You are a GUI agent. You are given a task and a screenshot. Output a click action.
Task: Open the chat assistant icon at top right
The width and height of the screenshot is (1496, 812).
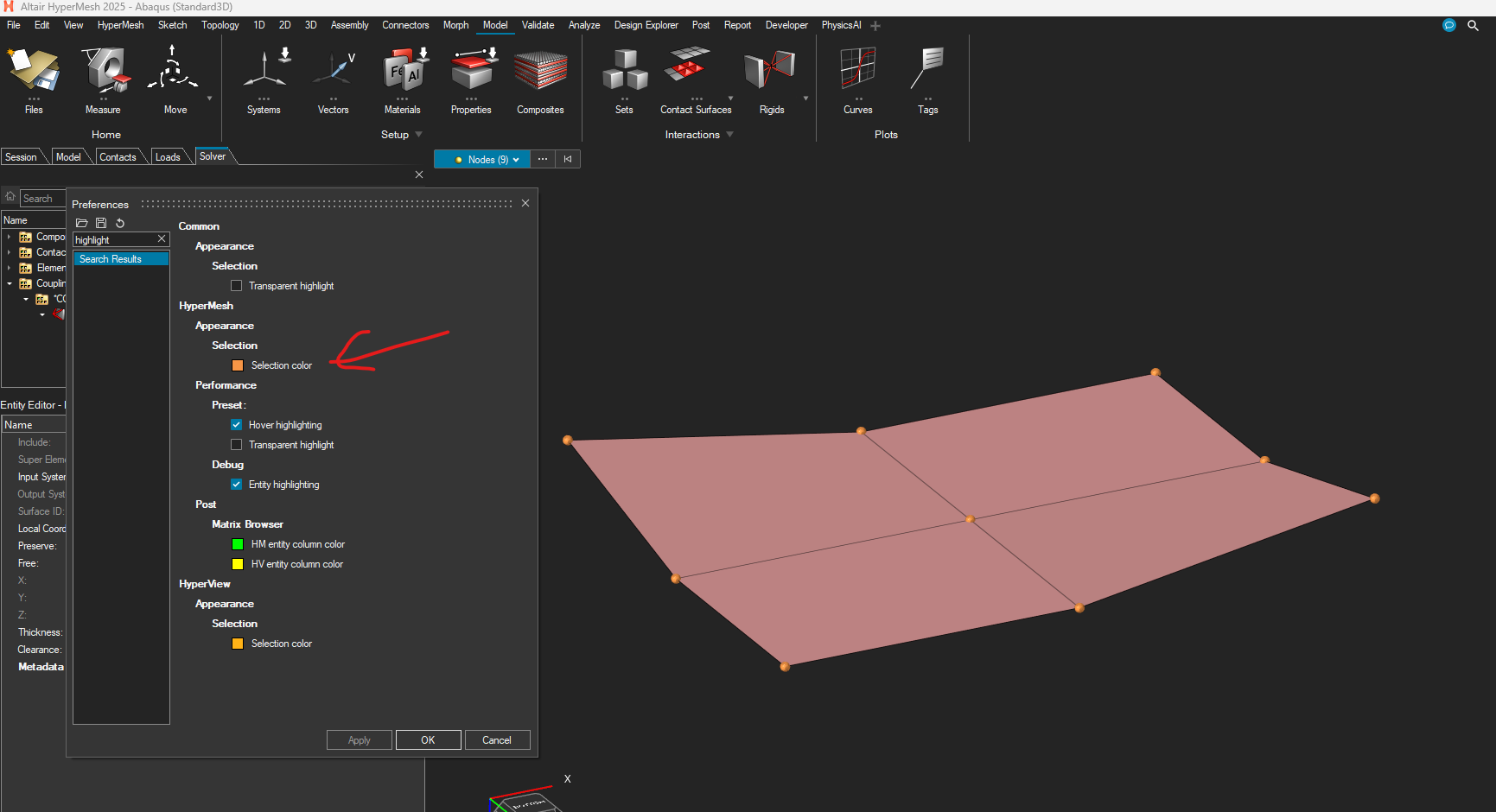[1449, 25]
